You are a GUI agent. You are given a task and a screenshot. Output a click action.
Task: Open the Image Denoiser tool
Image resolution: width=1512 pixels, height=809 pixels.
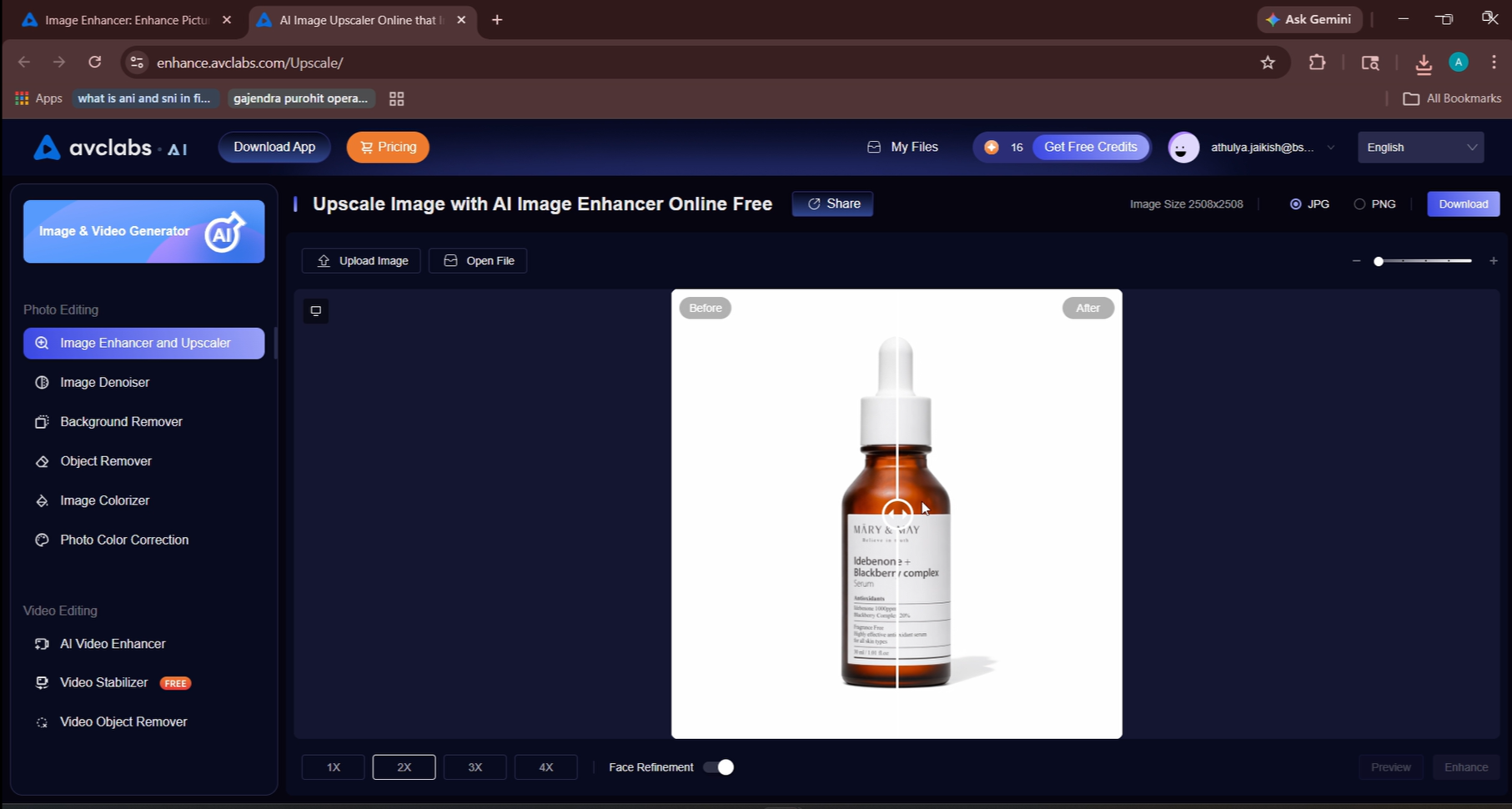coord(104,382)
